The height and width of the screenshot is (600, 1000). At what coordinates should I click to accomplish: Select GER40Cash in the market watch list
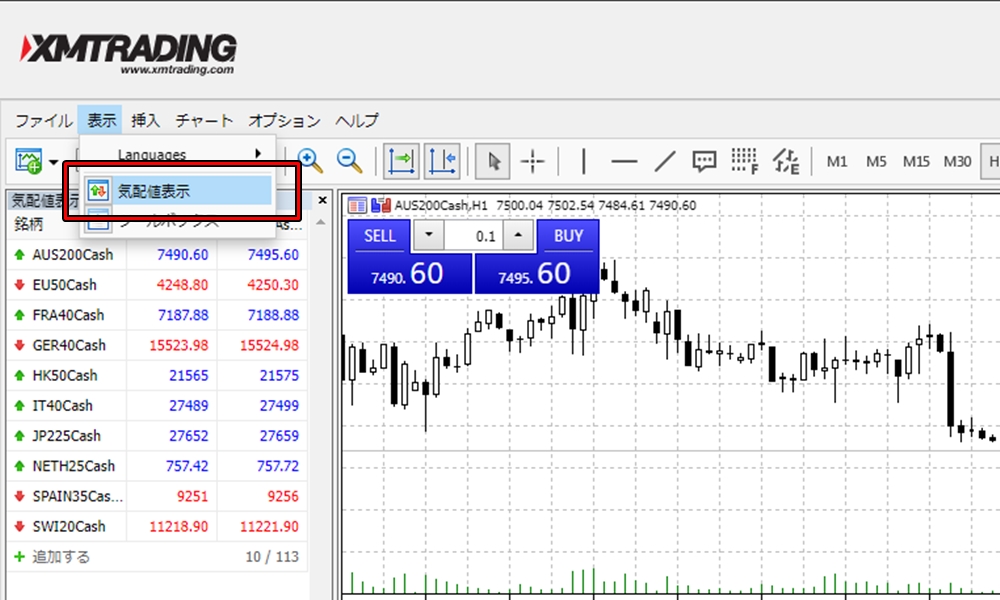tap(68, 345)
